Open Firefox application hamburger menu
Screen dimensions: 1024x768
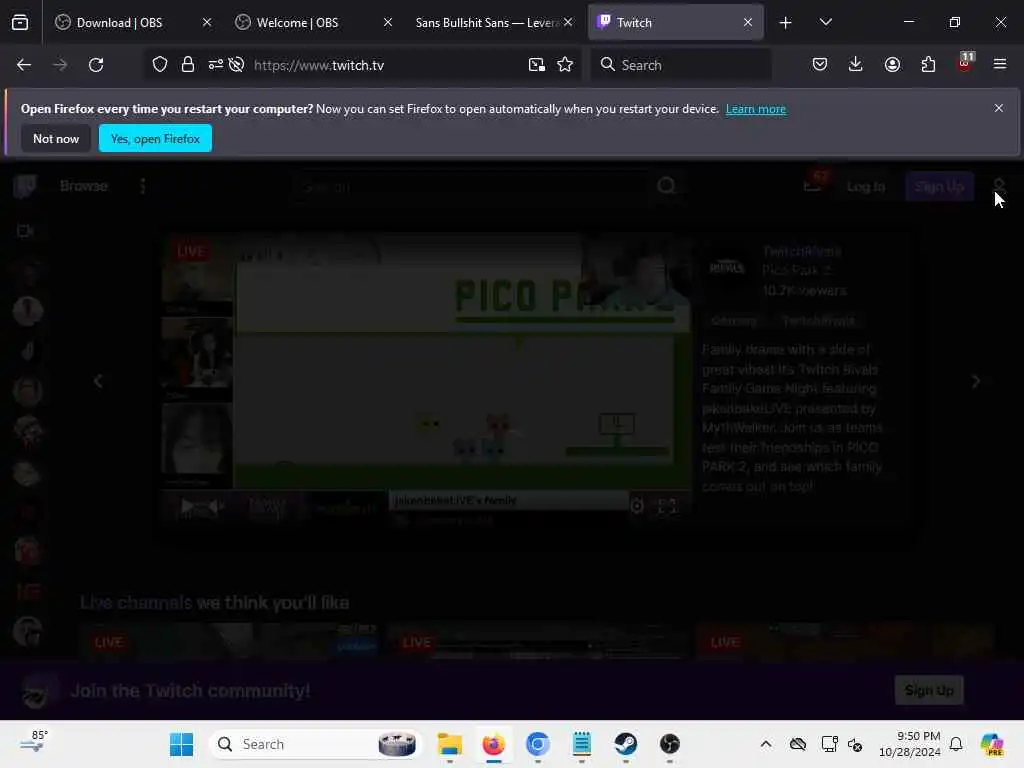pos(1000,64)
